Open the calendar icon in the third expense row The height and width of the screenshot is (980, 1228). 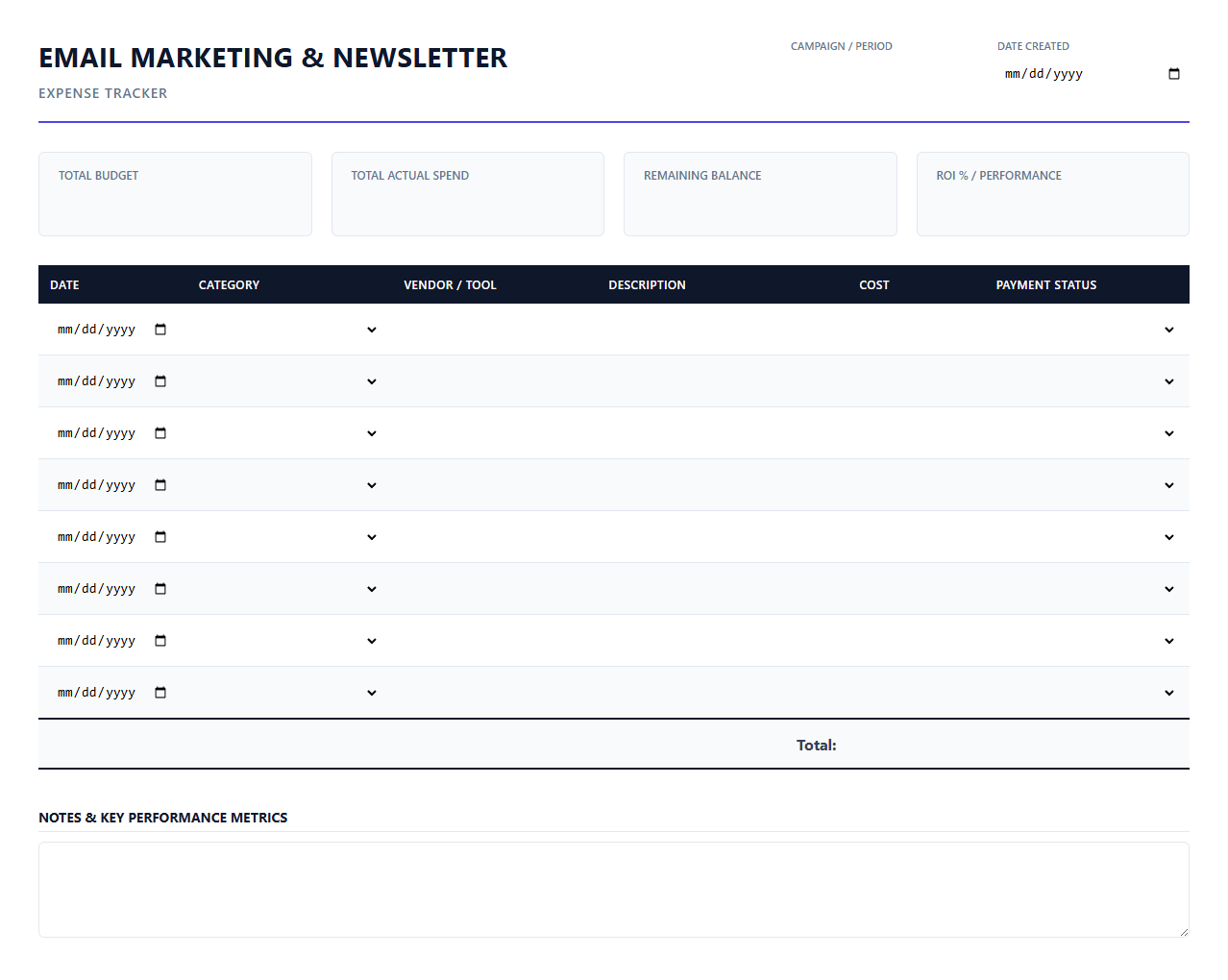coord(160,433)
